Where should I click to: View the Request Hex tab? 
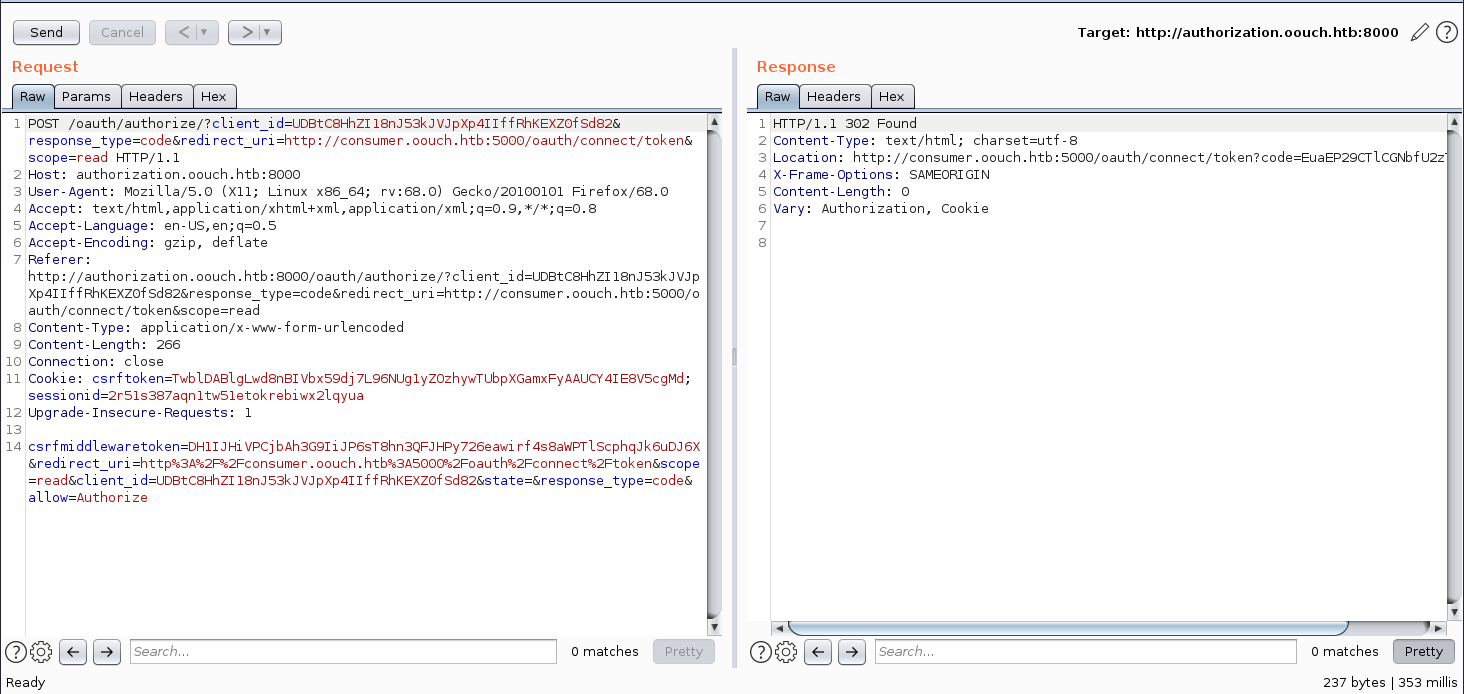click(x=214, y=97)
